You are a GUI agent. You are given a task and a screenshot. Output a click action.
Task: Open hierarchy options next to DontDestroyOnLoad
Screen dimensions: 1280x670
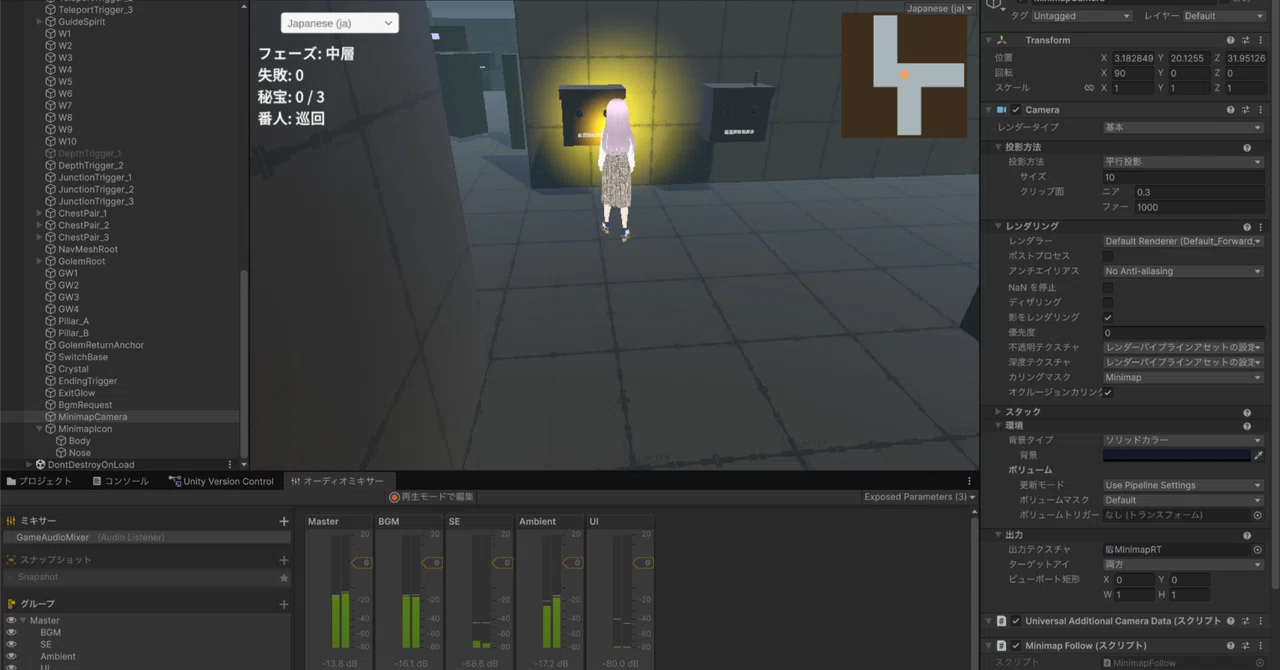[230, 465]
